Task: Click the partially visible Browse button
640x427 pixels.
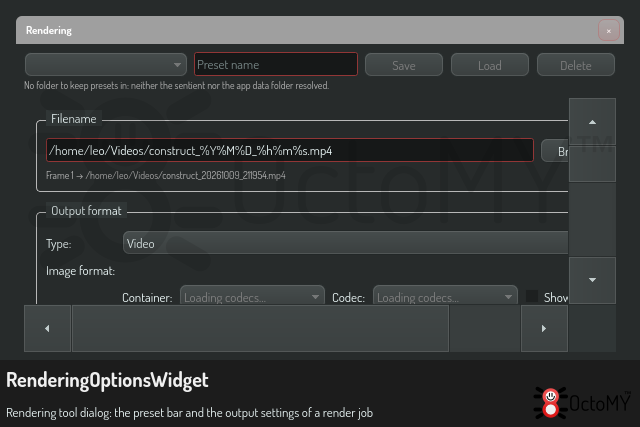Action: click(555, 151)
